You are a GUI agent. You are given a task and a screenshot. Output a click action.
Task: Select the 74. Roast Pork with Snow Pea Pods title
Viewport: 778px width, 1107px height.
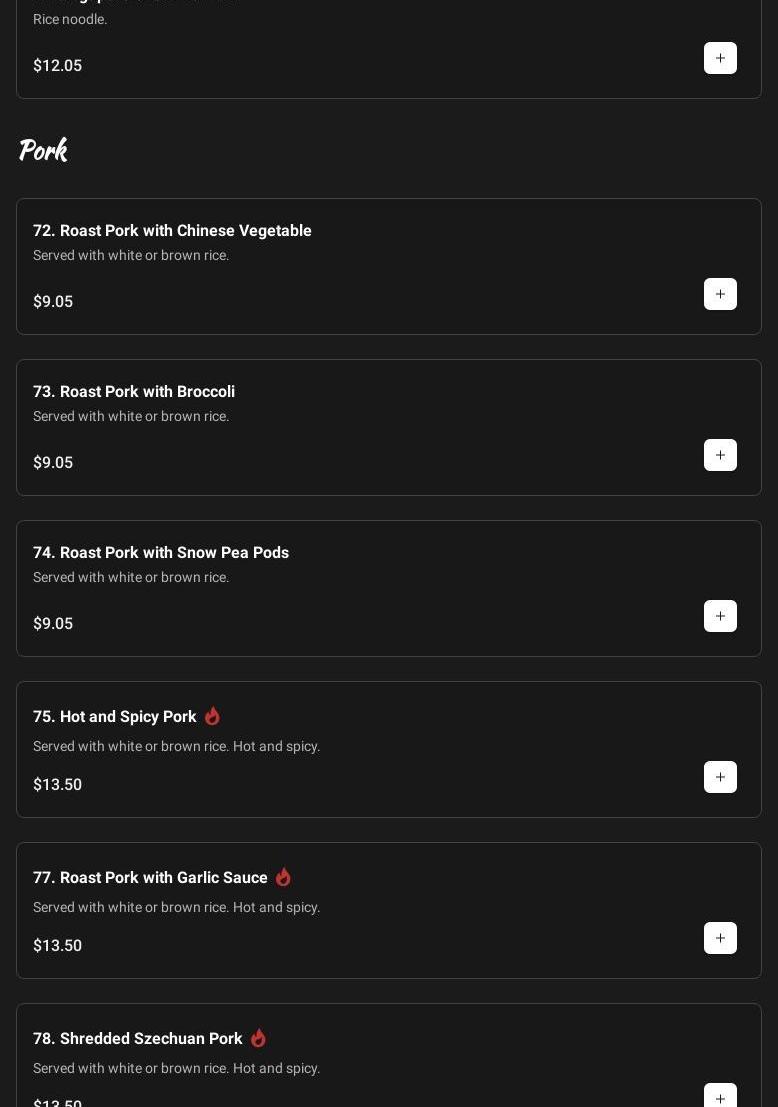pyautogui.click(x=161, y=553)
